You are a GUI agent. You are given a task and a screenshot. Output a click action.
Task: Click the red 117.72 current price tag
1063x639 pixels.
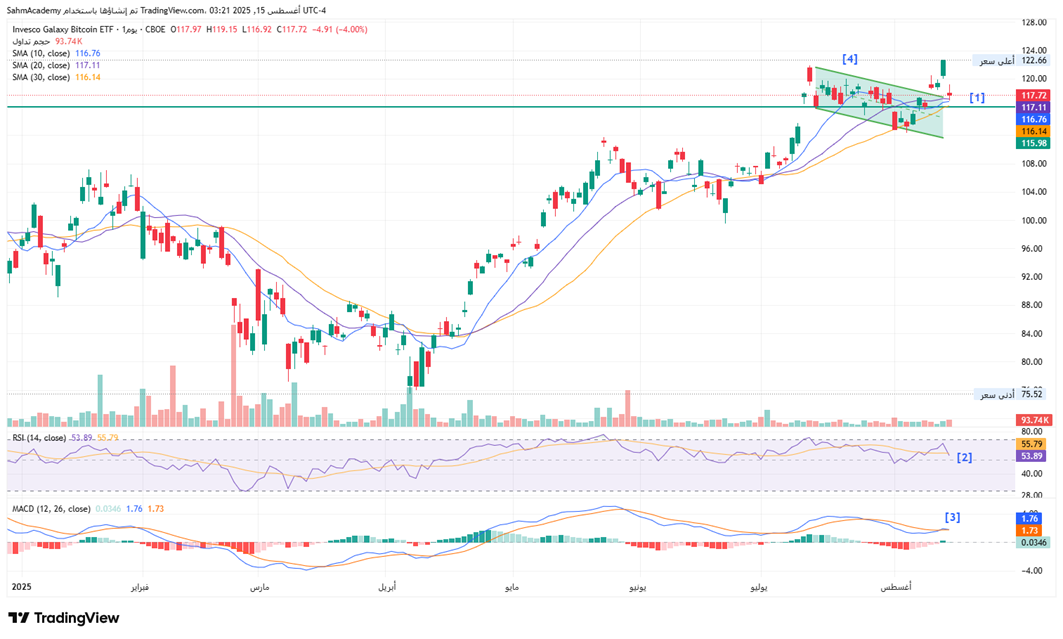tap(1033, 95)
